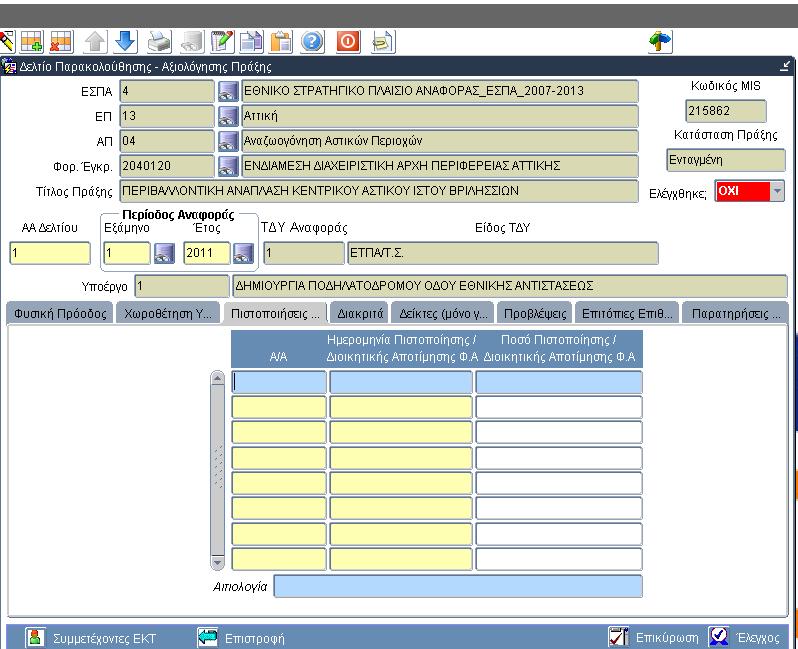
Task: Switch to Χωροθέτηση Υ... tab
Action: coord(168,314)
